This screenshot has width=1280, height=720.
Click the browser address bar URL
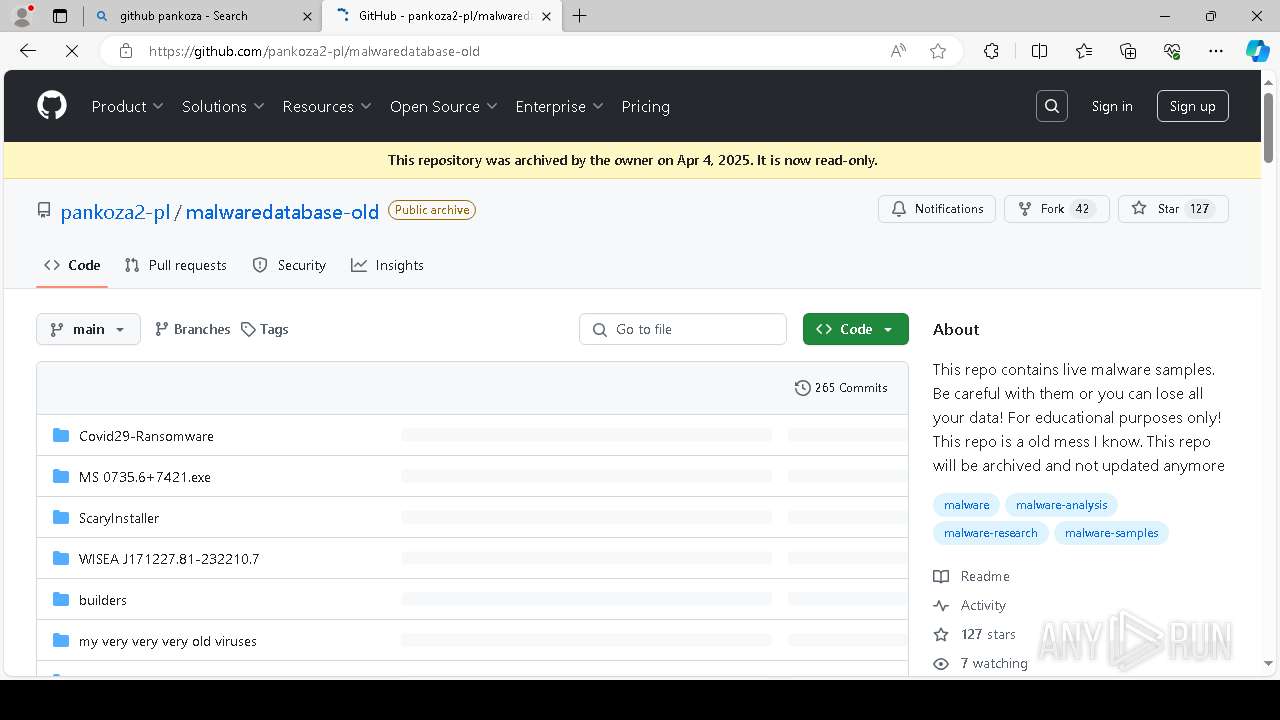(x=314, y=51)
